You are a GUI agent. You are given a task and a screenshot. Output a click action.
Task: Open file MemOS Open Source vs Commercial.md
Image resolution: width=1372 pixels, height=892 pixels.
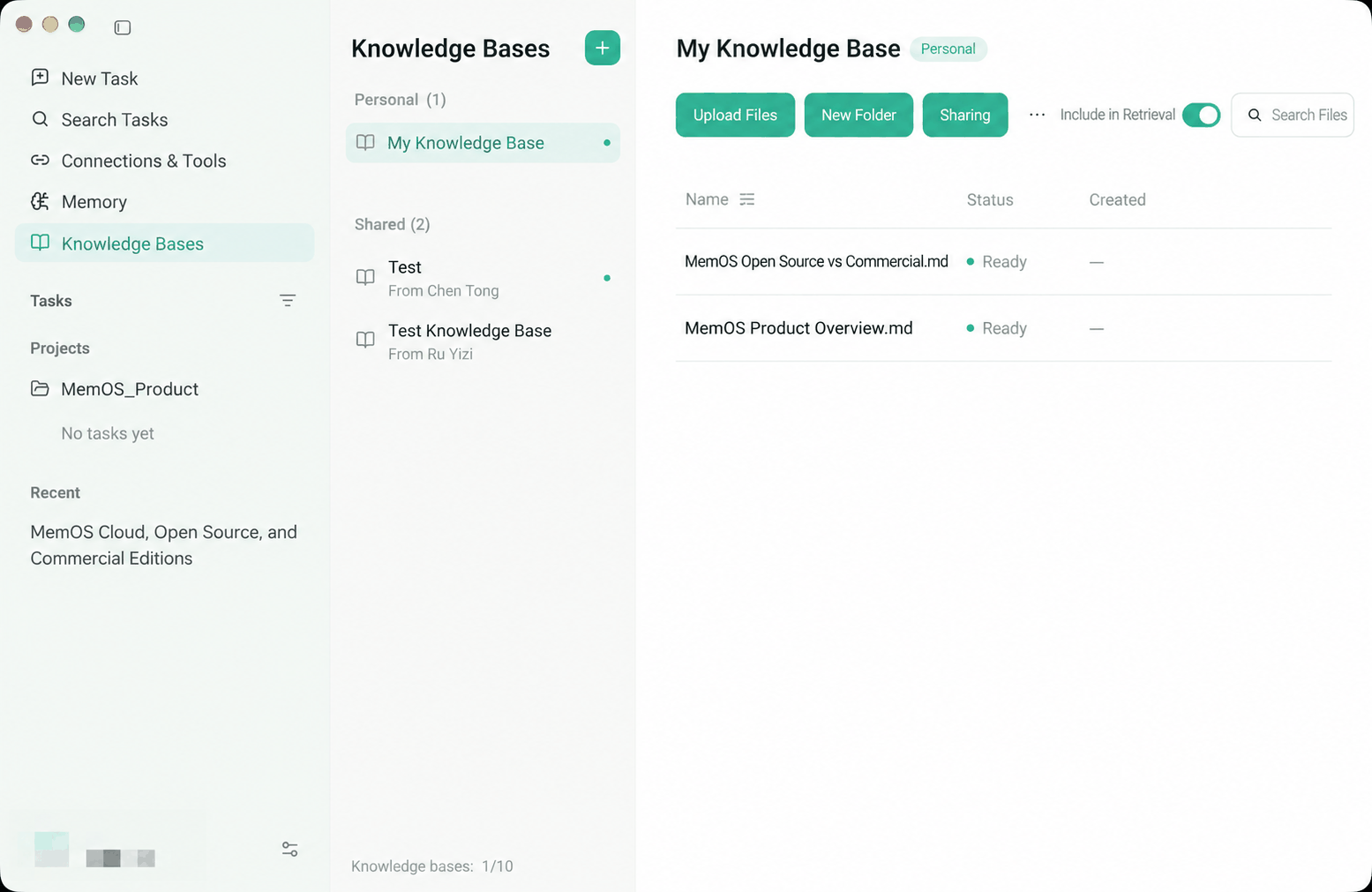(816, 261)
